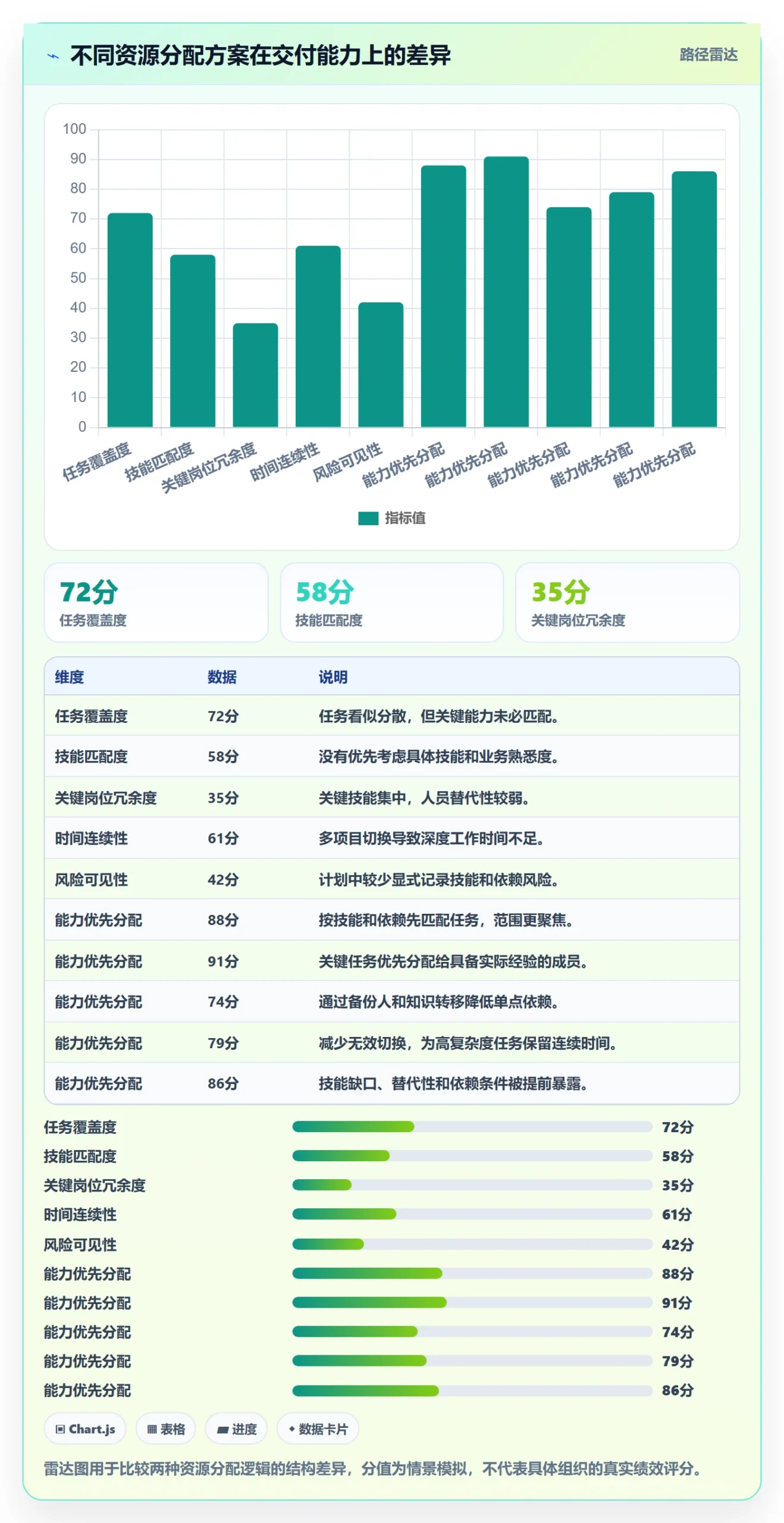The width and height of the screenshot is (784, 1523).
Task: Click the bar icon in the 进度 chip
Action: 222,1430
